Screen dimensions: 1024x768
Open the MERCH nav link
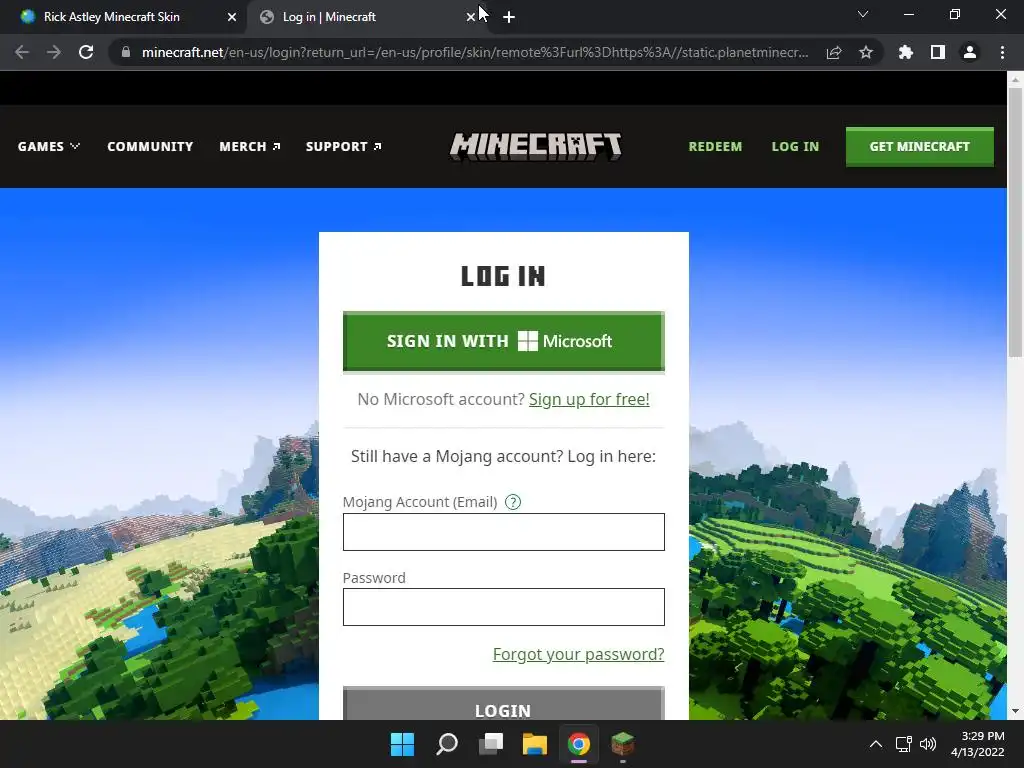(x=249, y=146)
